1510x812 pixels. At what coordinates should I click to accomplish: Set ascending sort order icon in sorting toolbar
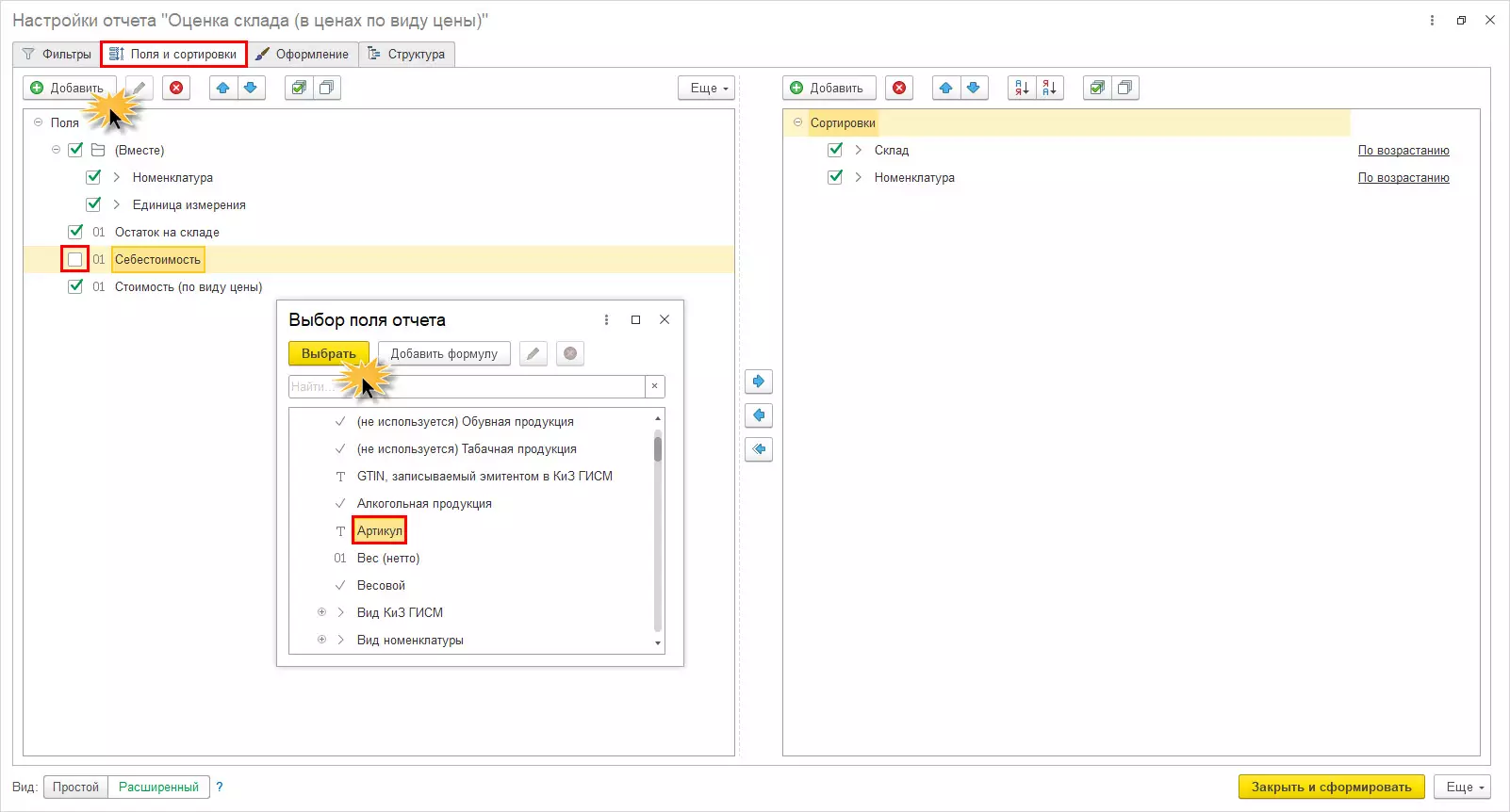click(1022, 88)
